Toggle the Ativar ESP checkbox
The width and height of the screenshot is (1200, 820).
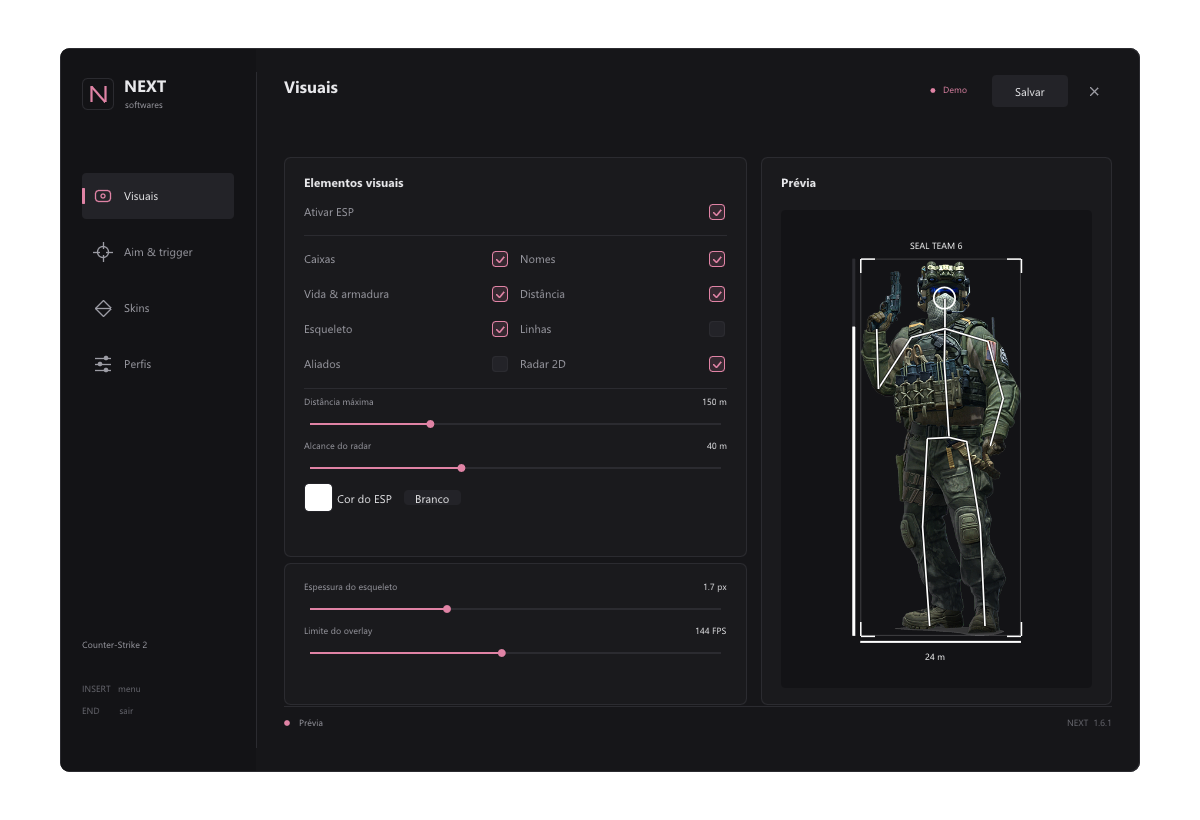pos(717,212)
